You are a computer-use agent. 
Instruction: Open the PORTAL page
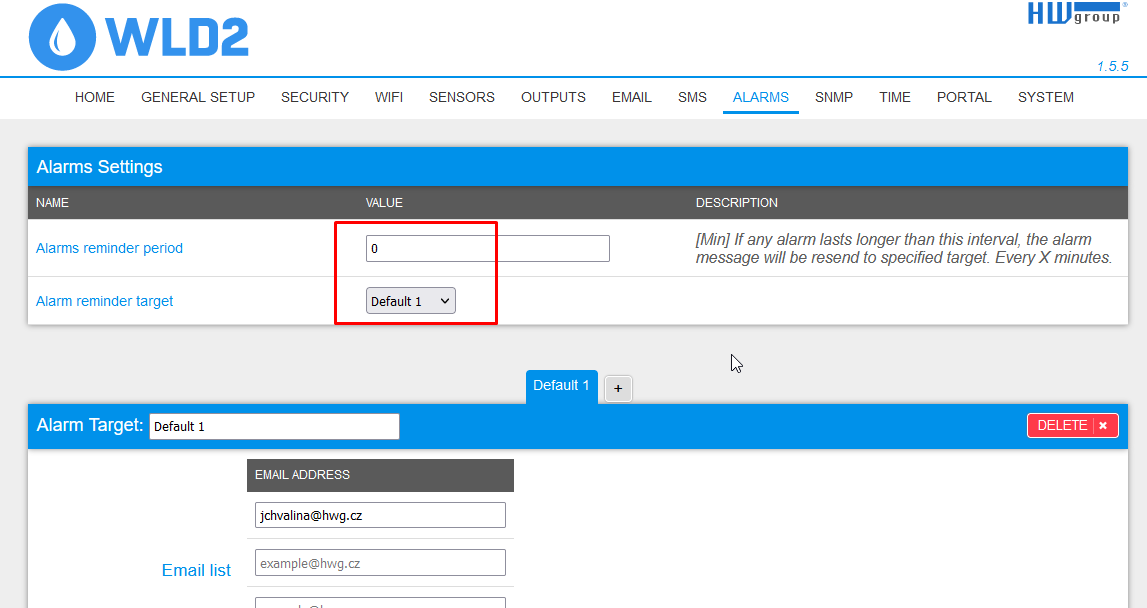tap(964, 97)
